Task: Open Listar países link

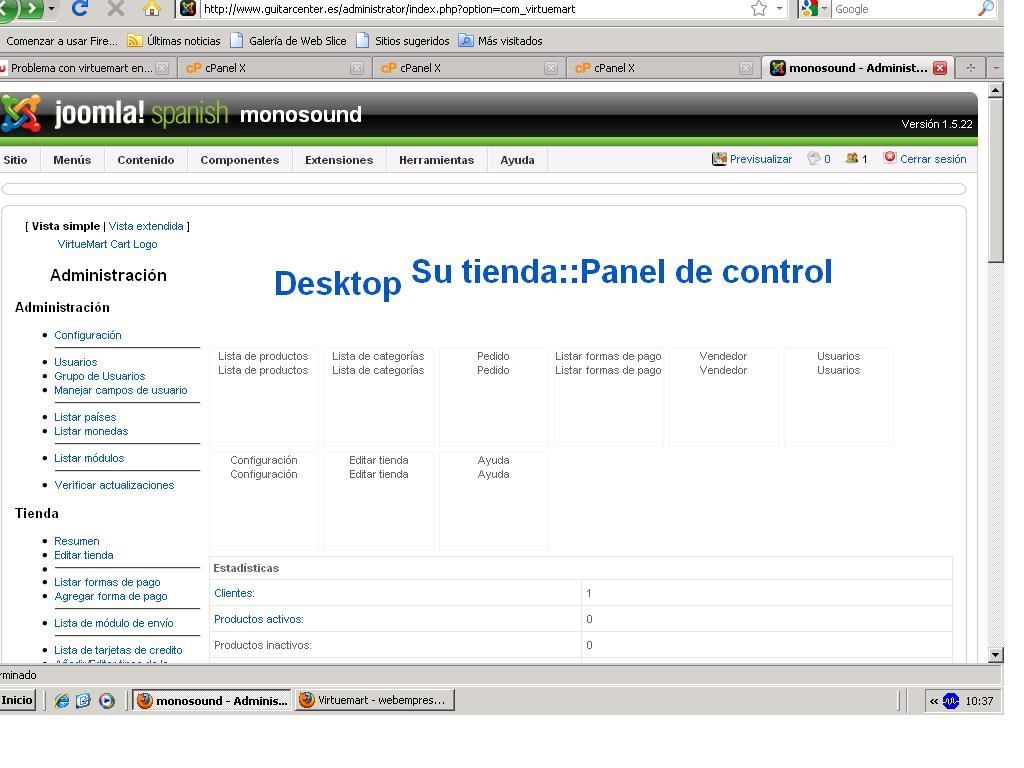Action: tap(85, 417)
